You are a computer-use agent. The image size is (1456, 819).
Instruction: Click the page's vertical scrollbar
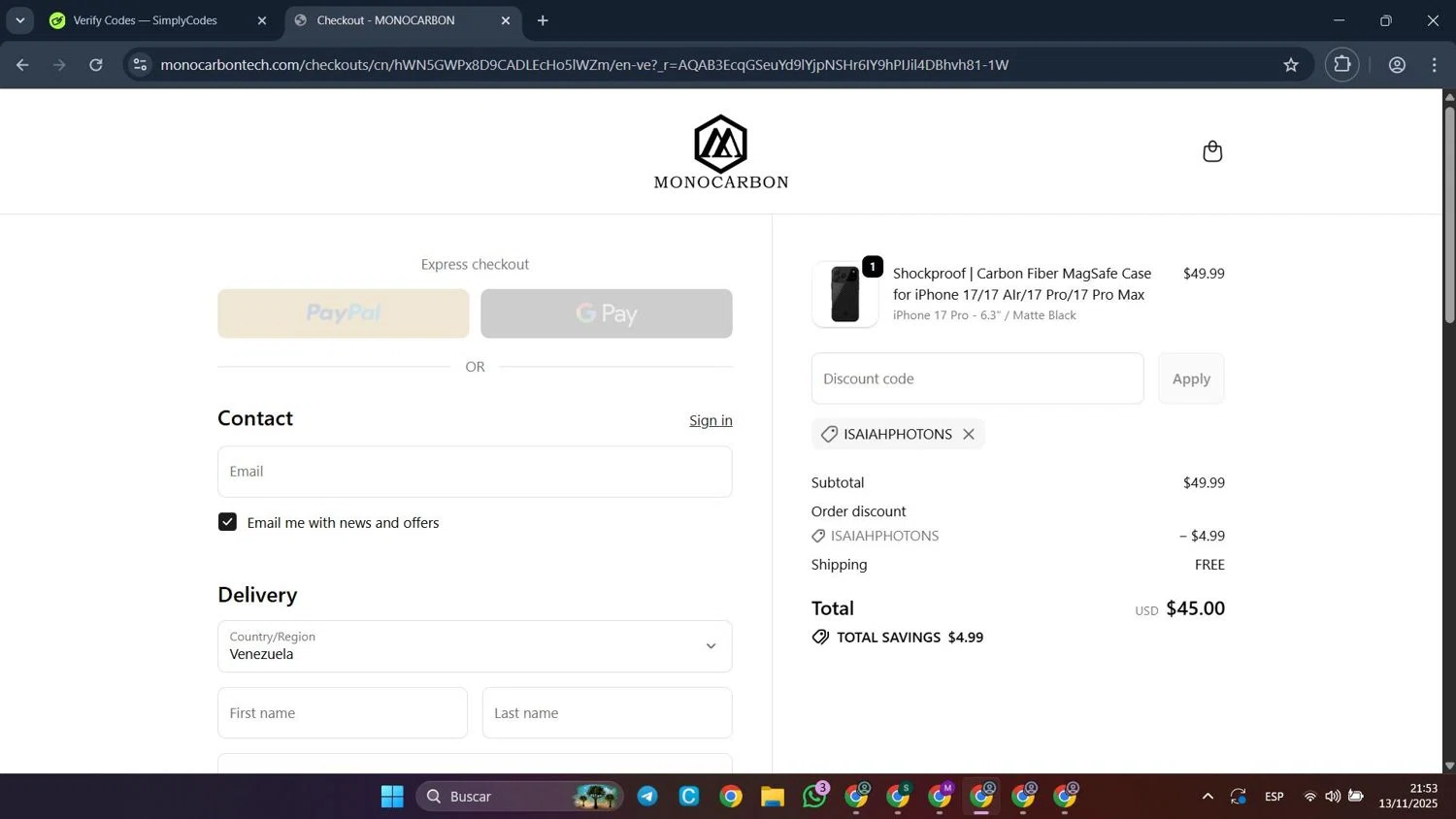coord(1449,213)
